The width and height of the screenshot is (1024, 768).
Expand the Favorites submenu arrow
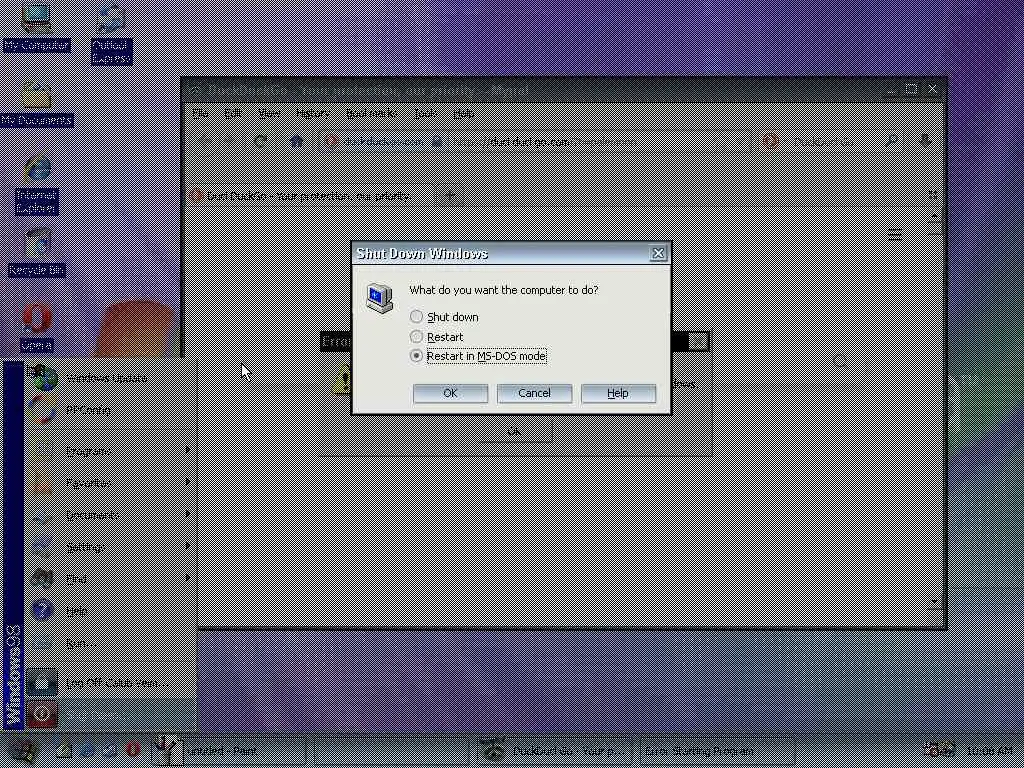point(187,482)
